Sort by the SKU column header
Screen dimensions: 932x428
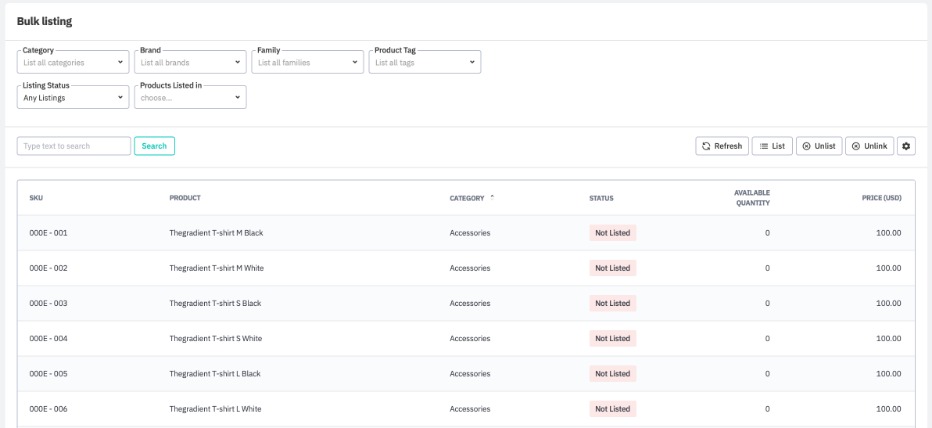(x=36, y=198)
